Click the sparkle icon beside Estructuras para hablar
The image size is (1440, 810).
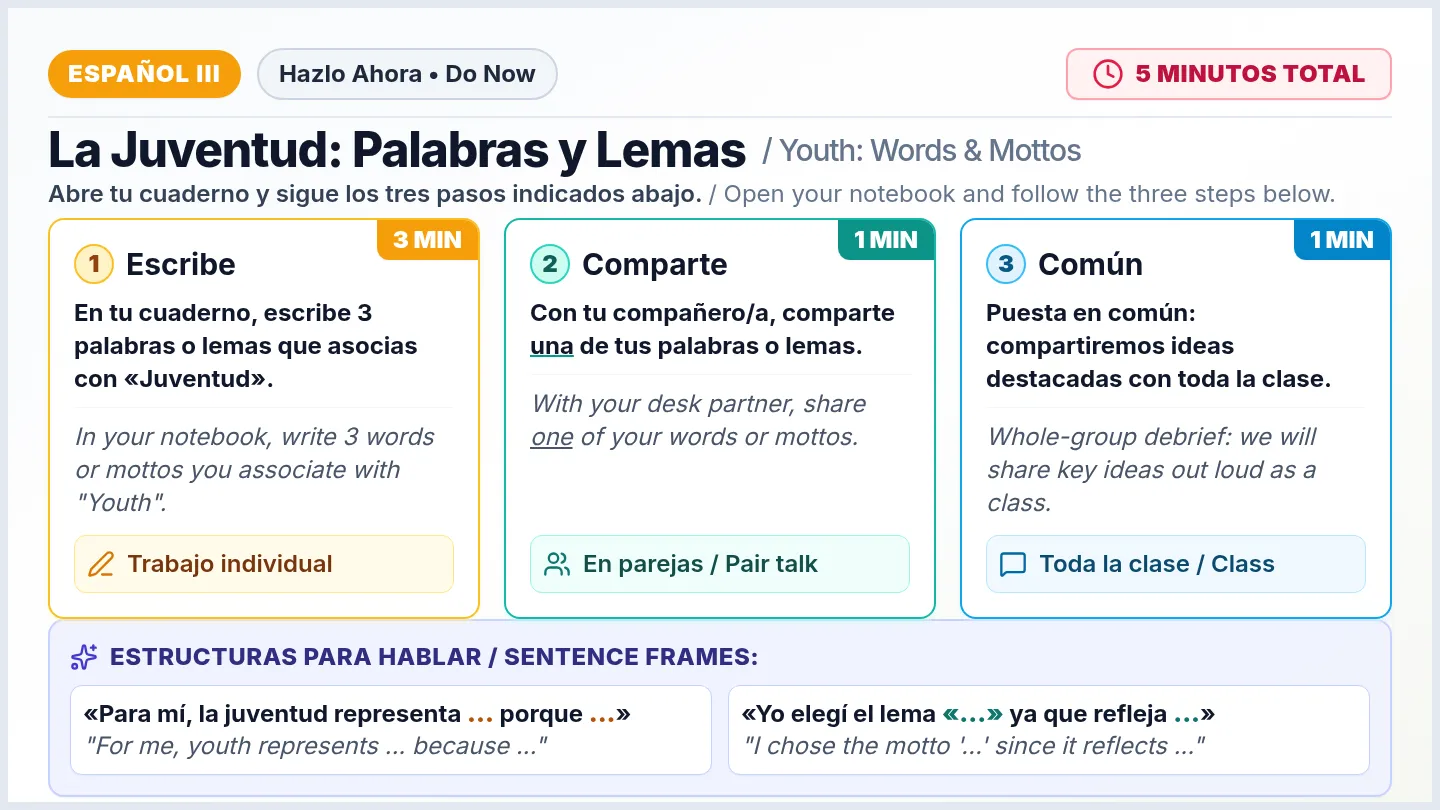pyautogui.click(x=84, y=657)
